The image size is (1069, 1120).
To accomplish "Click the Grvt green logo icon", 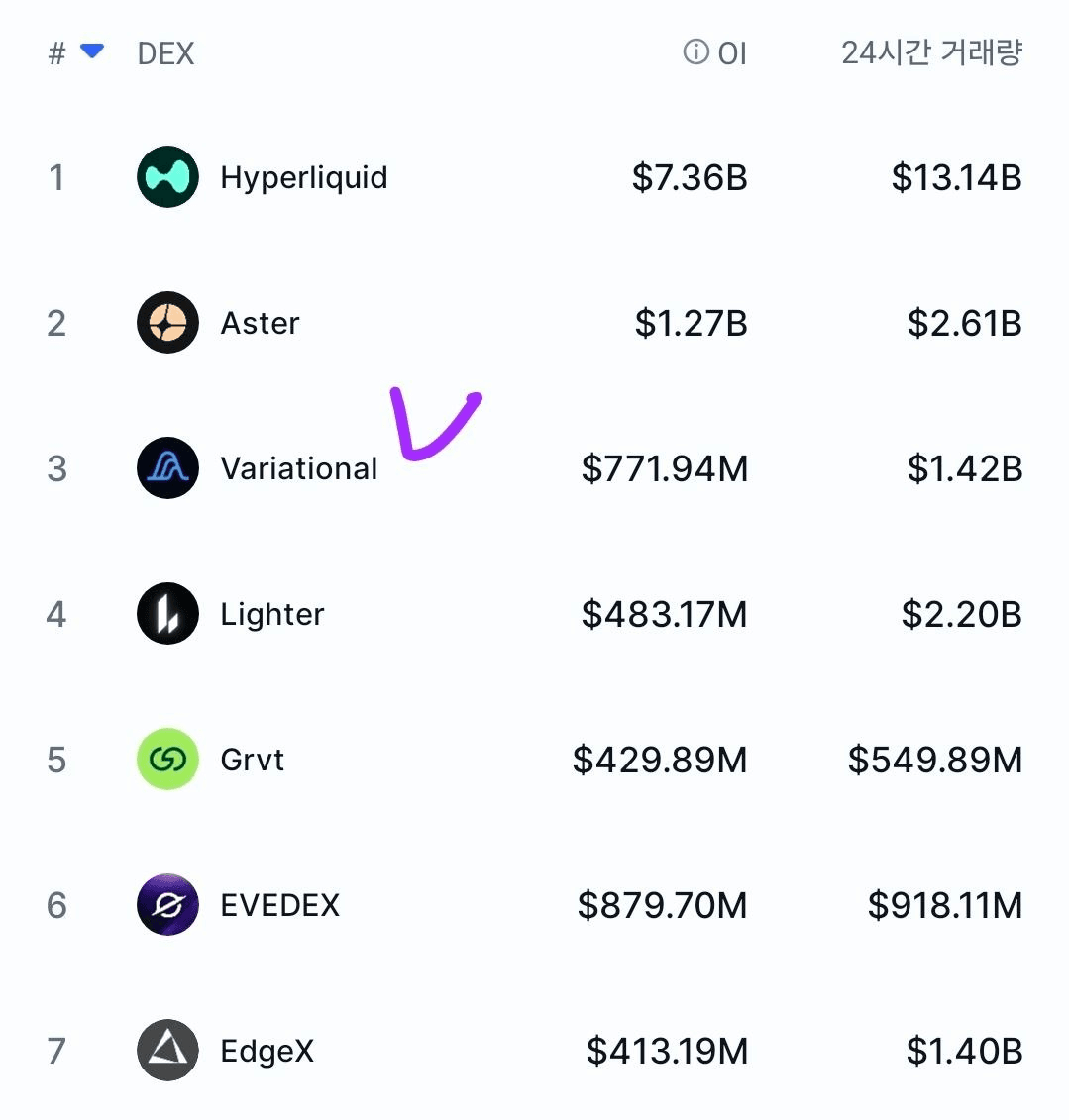I will pyautogui.click(x=167, y=760).
